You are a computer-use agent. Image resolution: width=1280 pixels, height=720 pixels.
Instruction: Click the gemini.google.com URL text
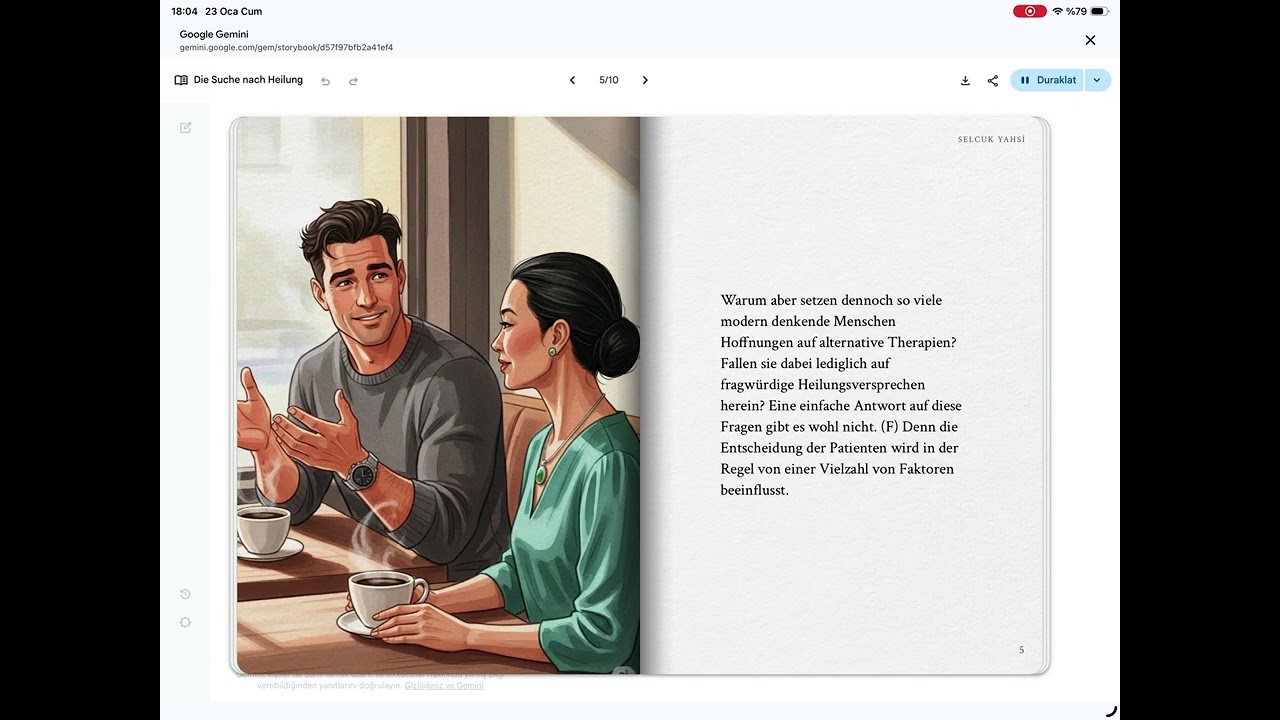(286, 47)
